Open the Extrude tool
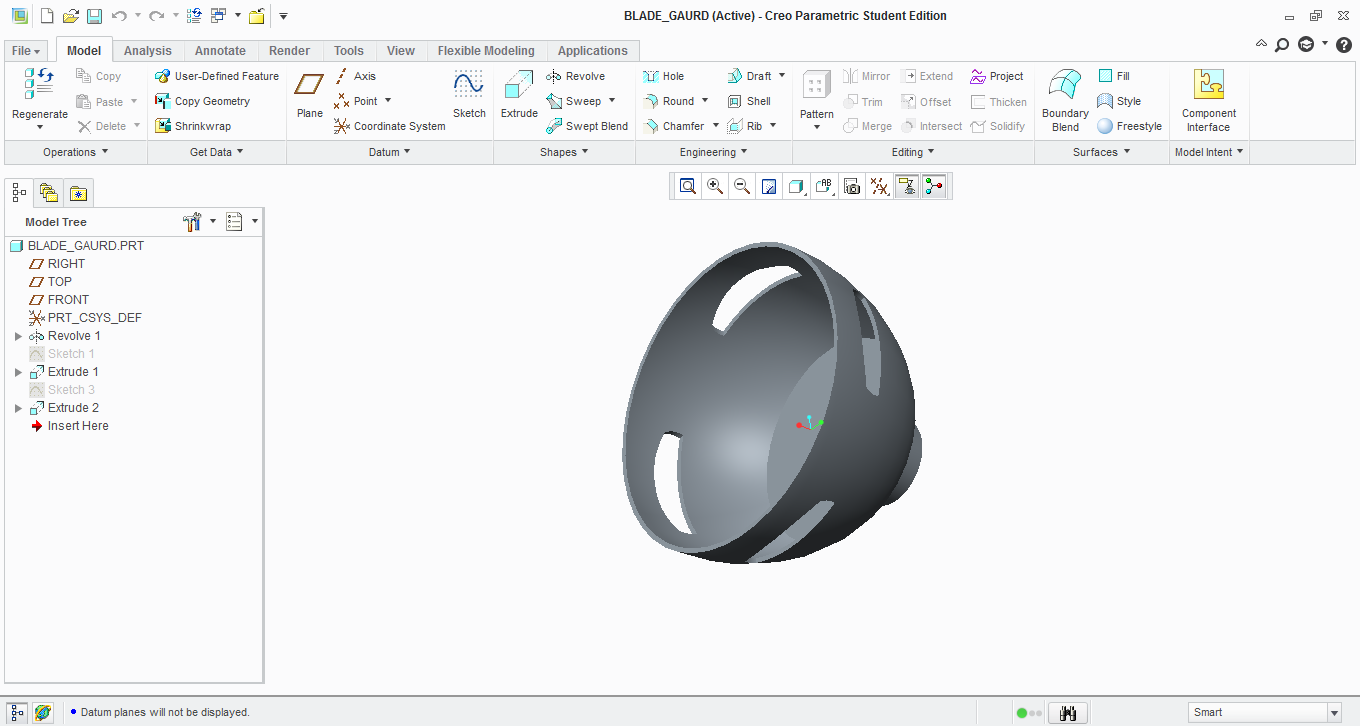Viewport: 1360px width, 726px height. [519, 95]
